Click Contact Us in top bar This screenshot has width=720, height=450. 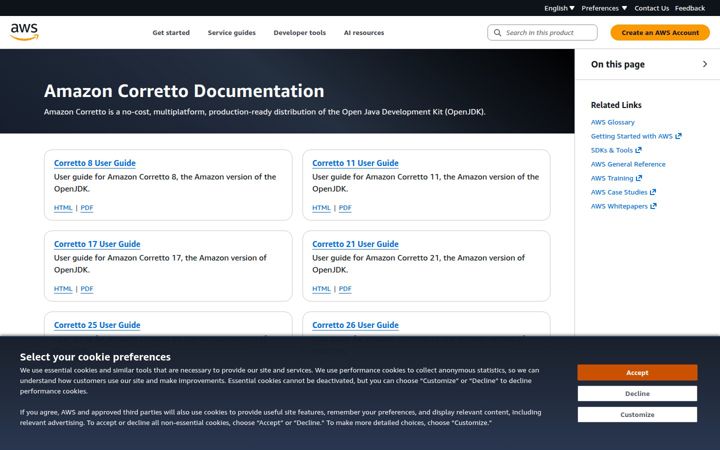(x=651, y=8)
